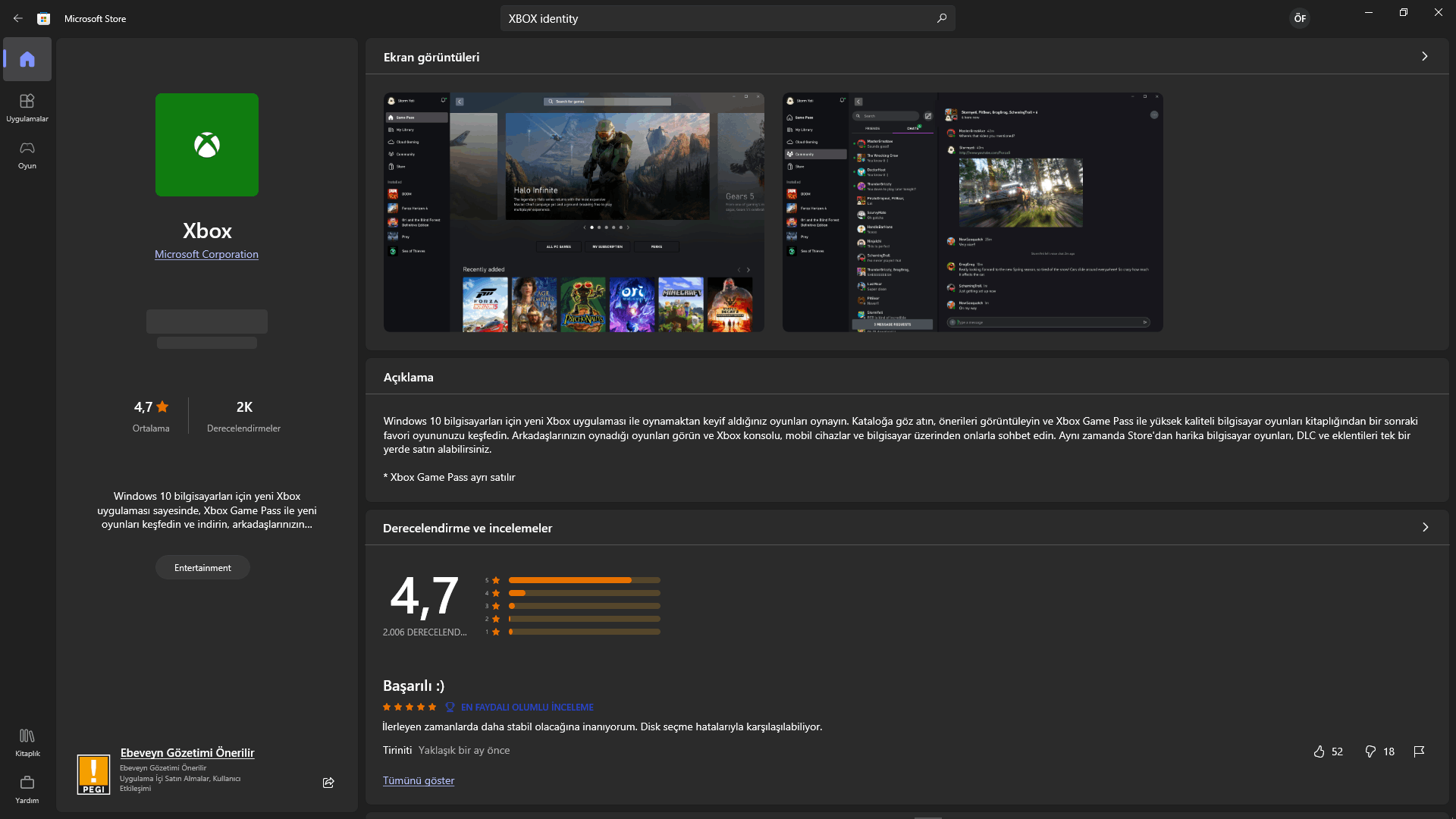Viewport: 1456px width, 819px height.
Task: Click the Xbox app icon
Action: point(206,144)
